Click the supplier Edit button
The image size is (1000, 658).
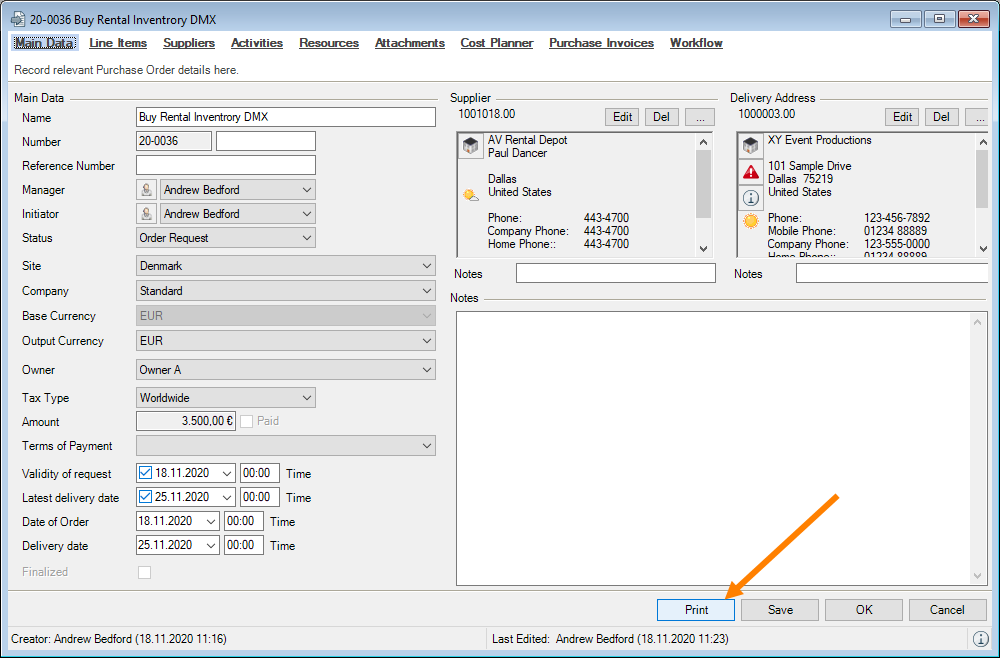coord(622,117)
